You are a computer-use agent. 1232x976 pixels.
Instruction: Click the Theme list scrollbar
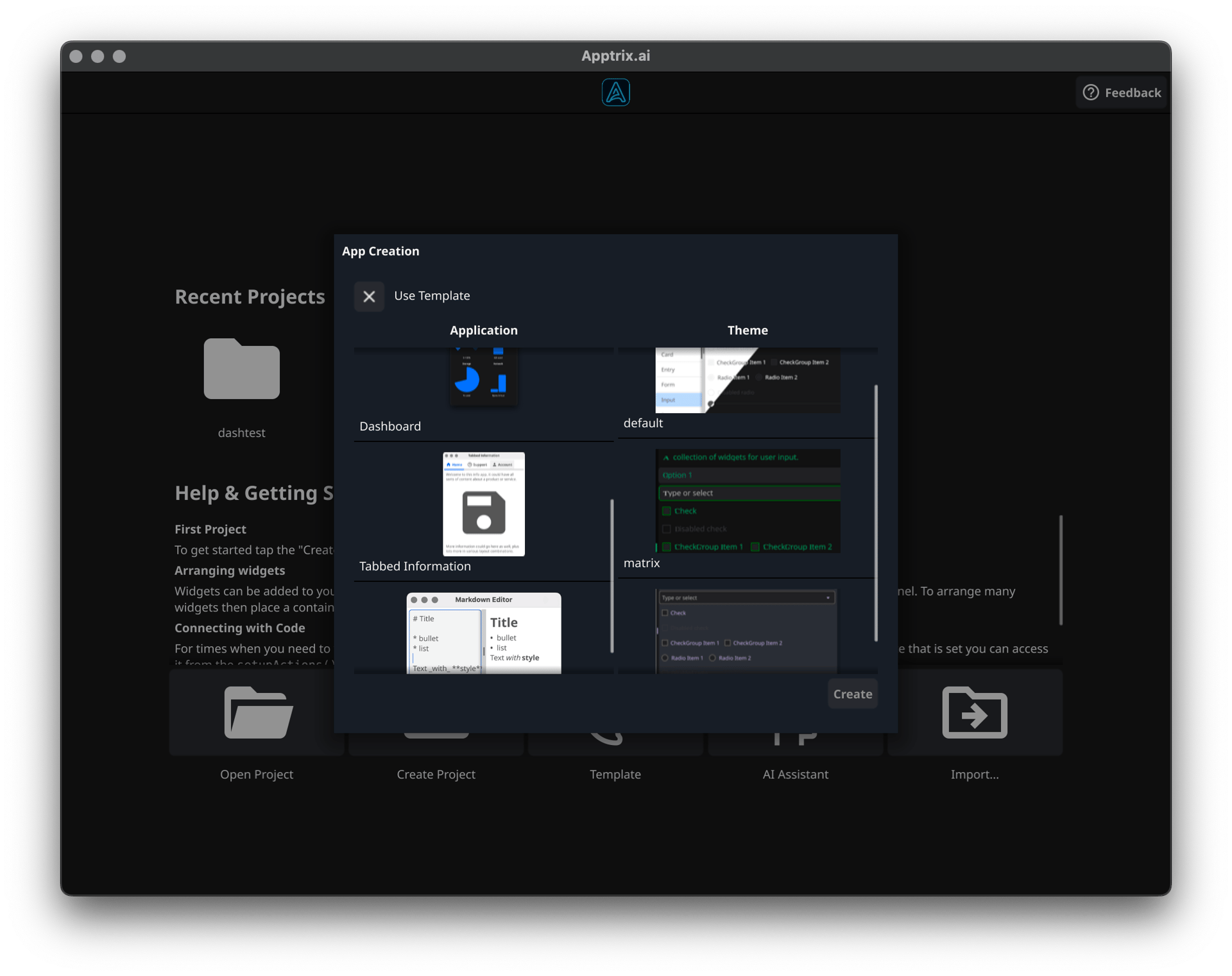click(x=876, y=512)
